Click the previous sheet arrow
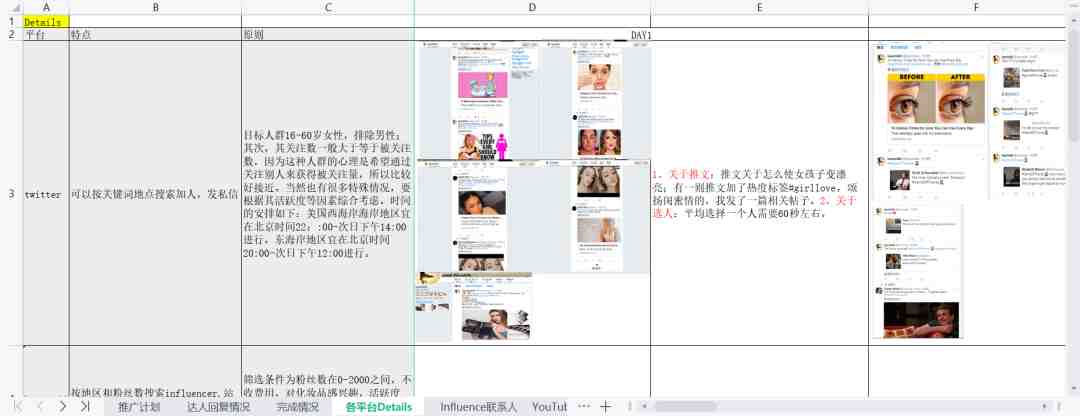 40,406
